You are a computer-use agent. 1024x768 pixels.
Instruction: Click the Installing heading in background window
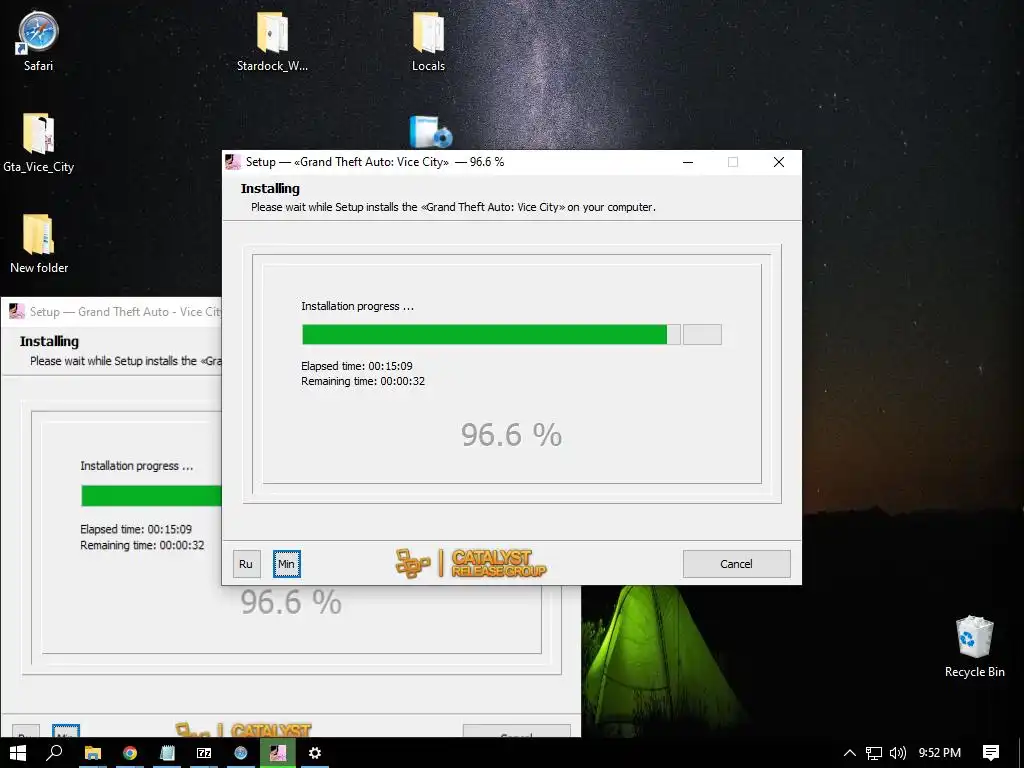pyautogui.click(x=49, y=342)
